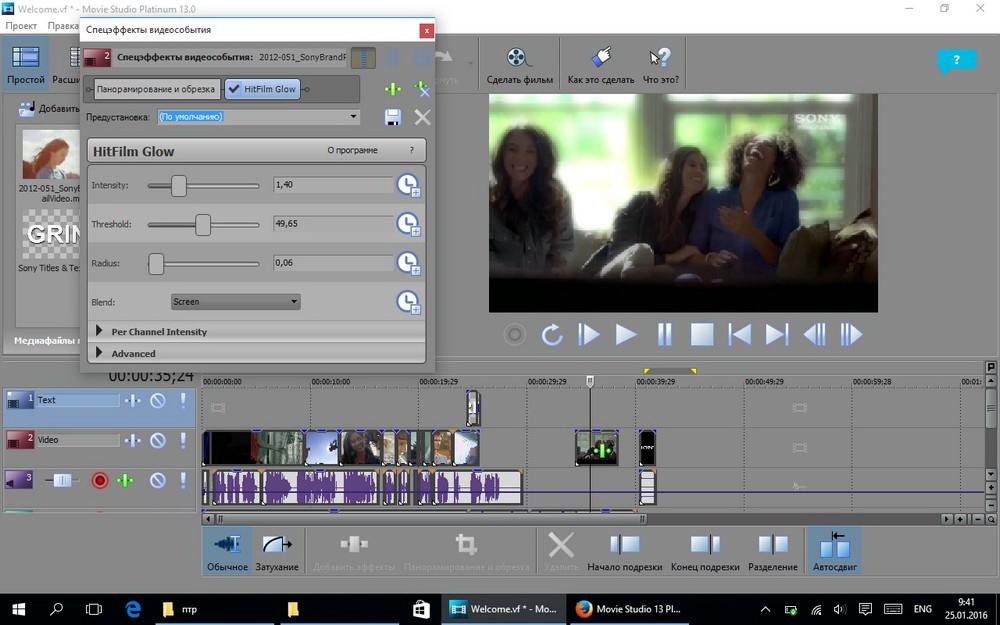Screen dimensions: 1000x625
Task: Click Play button under preview
Action: click(626, 335)
